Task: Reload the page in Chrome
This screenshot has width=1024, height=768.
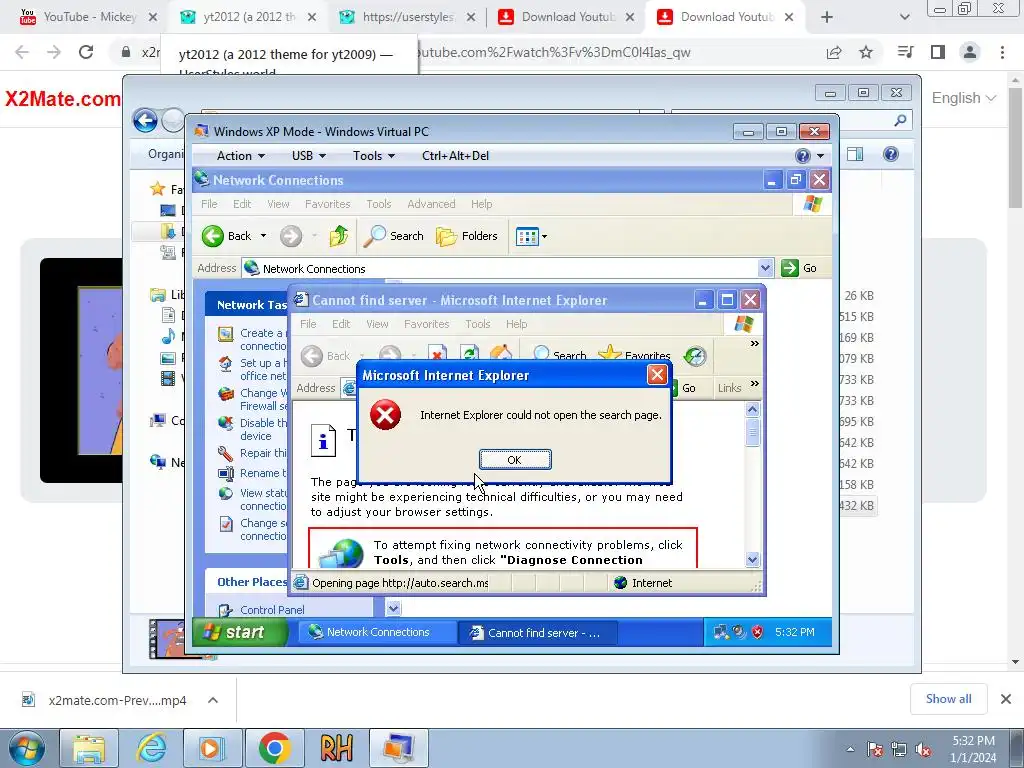Action: (86, 52)
